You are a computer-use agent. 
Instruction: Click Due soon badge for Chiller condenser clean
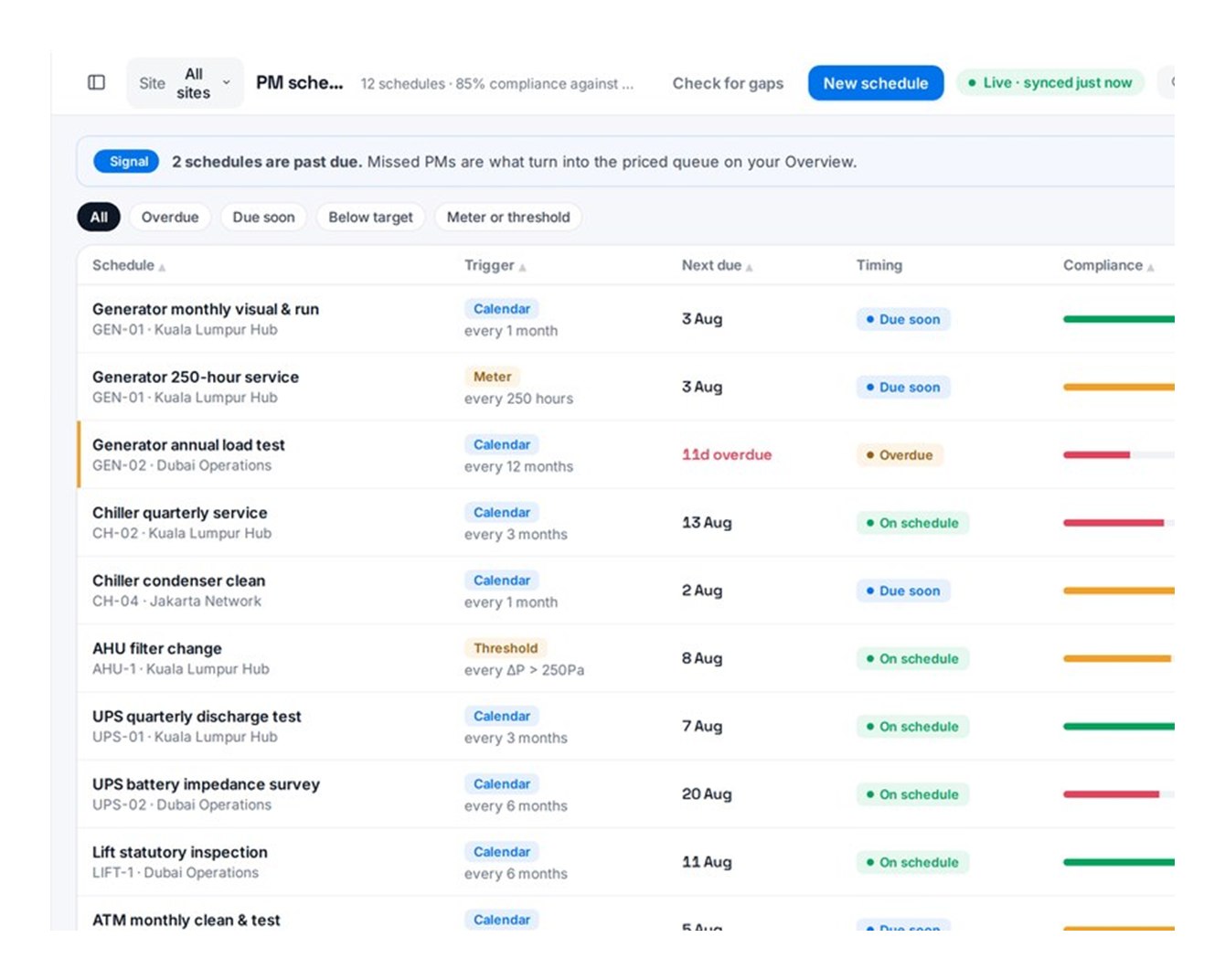tap(903, 591)
